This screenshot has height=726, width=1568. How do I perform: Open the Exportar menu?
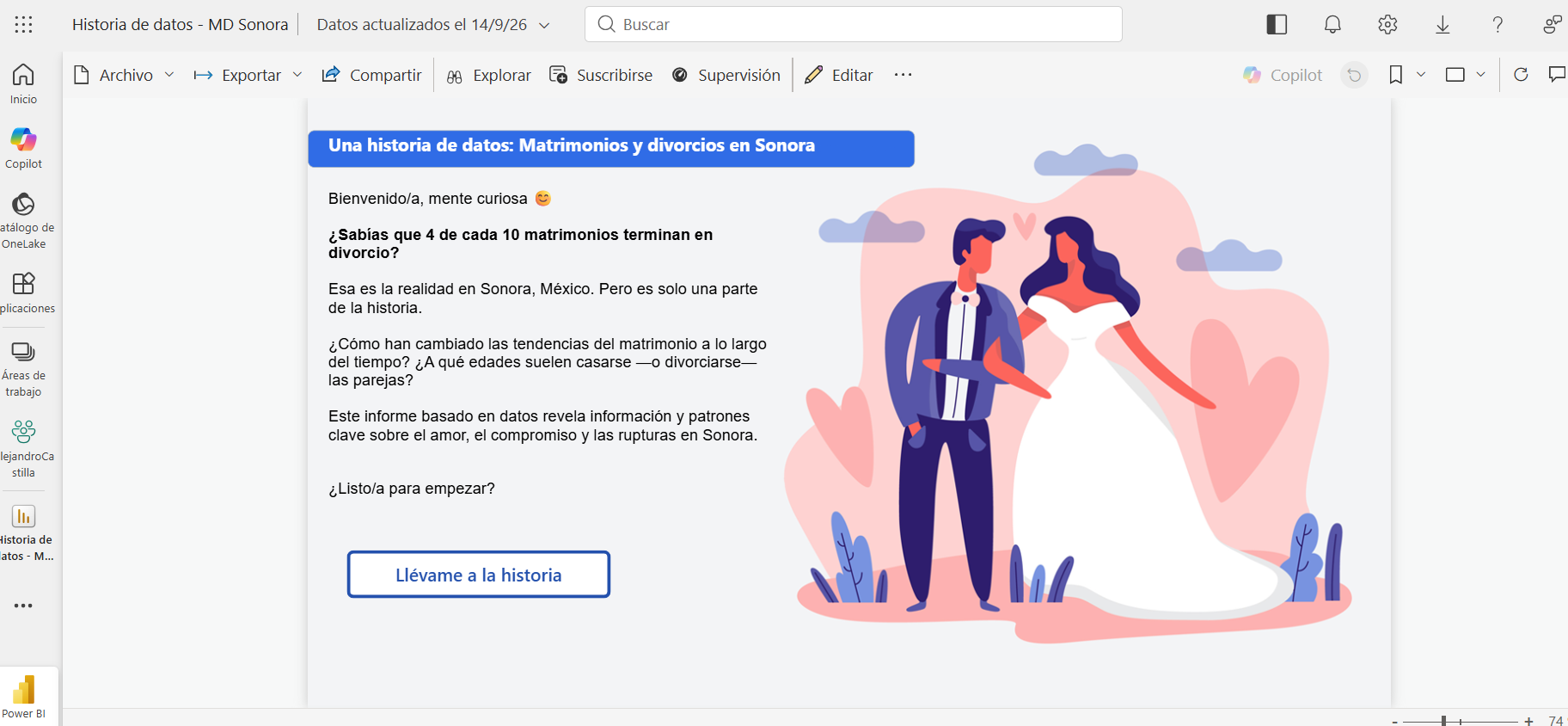248,75
